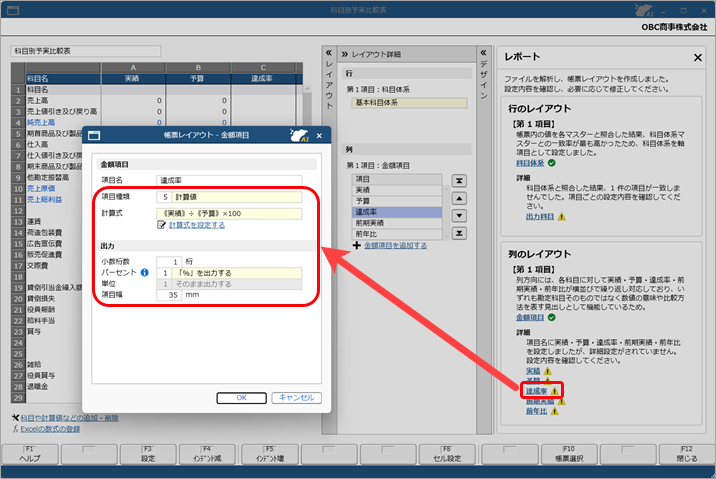Collapse レイアウト詳細 via its chevron header
716x479 pixels.
pyautogui.click(x=345, y=54)
